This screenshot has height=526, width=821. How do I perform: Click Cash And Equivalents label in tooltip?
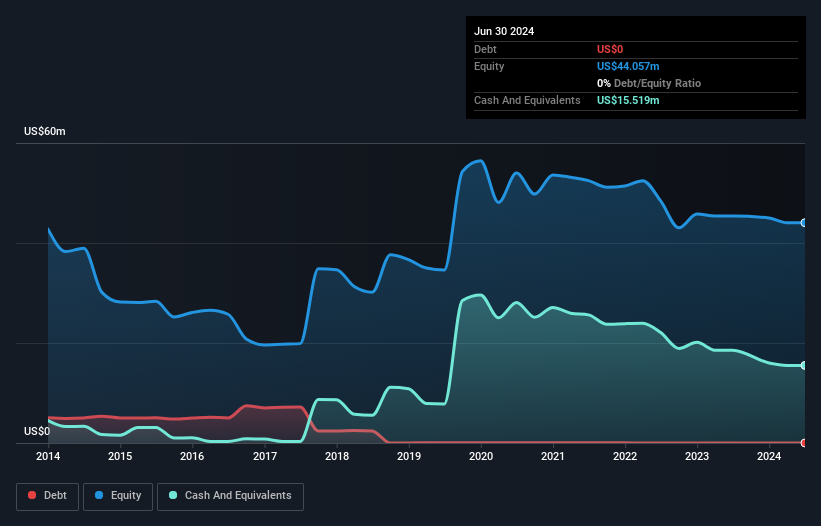pyautogui.click(x=527, y=100)
